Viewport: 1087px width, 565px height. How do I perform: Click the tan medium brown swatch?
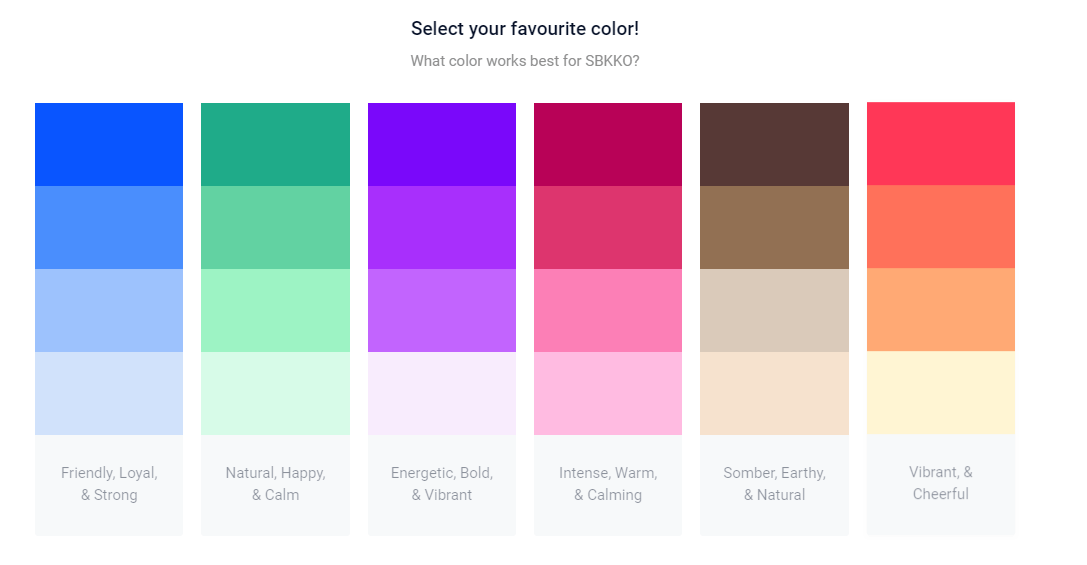pyautogui.click(x=774, y=227)
